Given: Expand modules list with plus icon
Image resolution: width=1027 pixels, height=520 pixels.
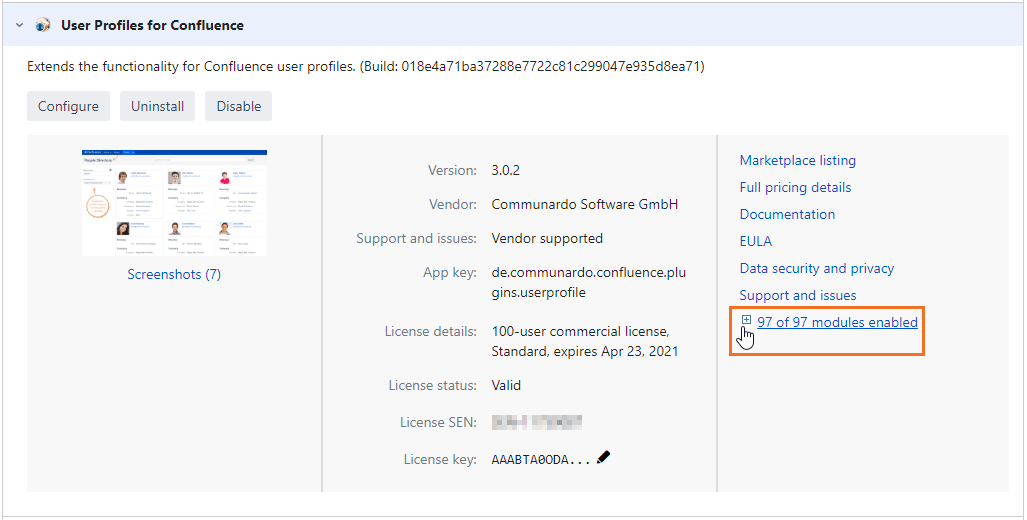Looking at the screenshot, I should 746,320.
